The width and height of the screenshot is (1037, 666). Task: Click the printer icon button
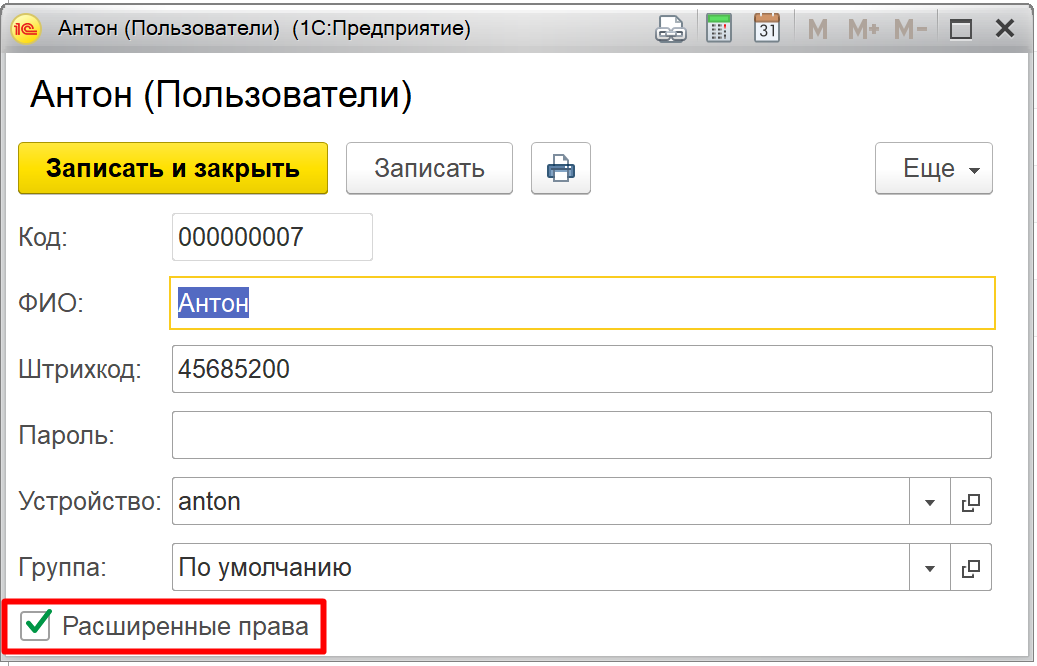(561, 168)
